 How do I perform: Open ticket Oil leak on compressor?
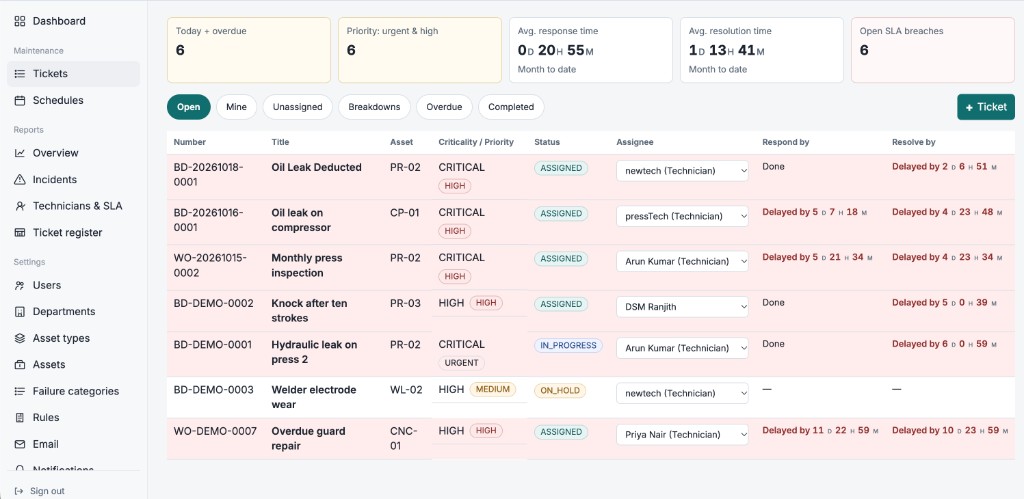point(301,220)
